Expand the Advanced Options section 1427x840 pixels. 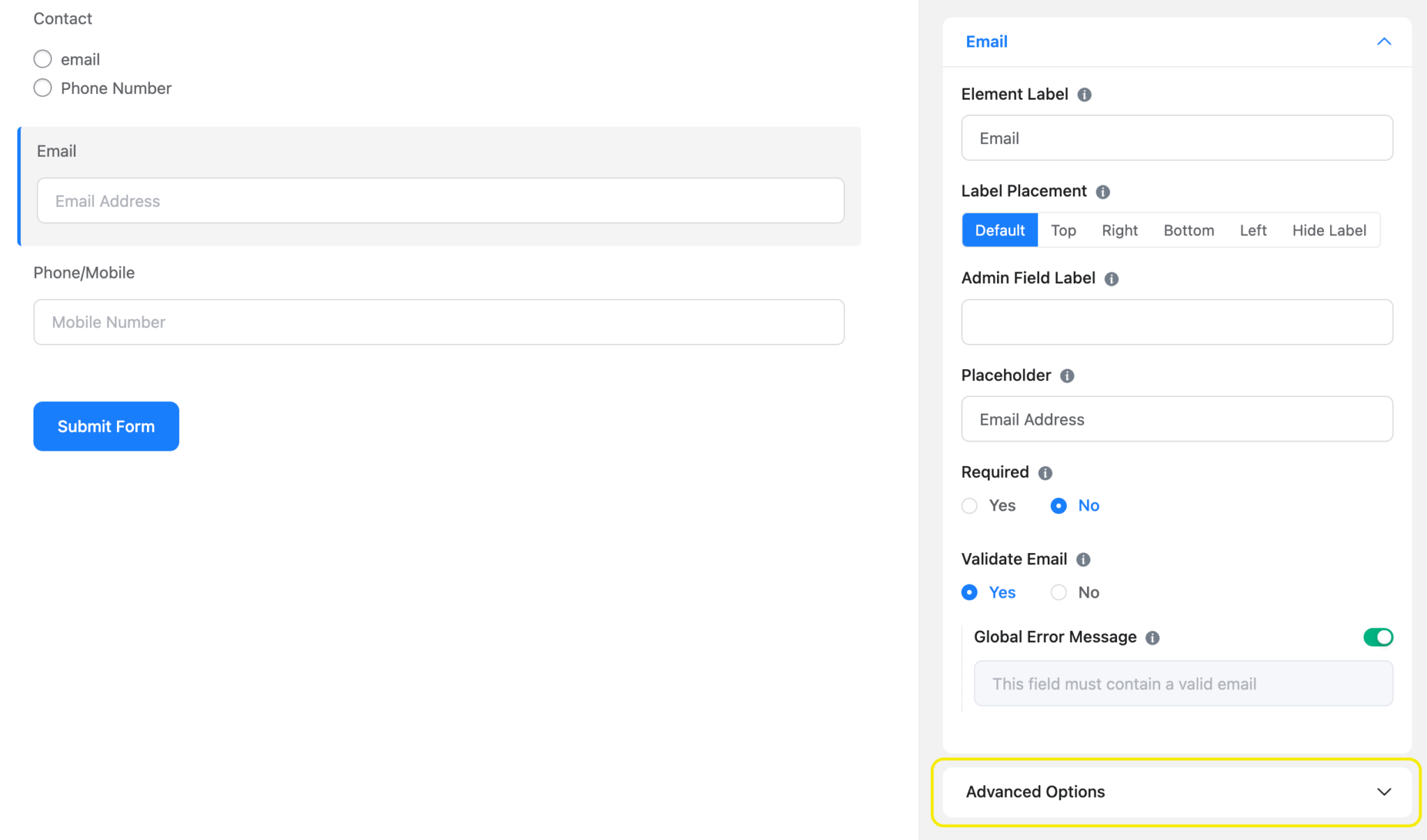pos(1176,792)
